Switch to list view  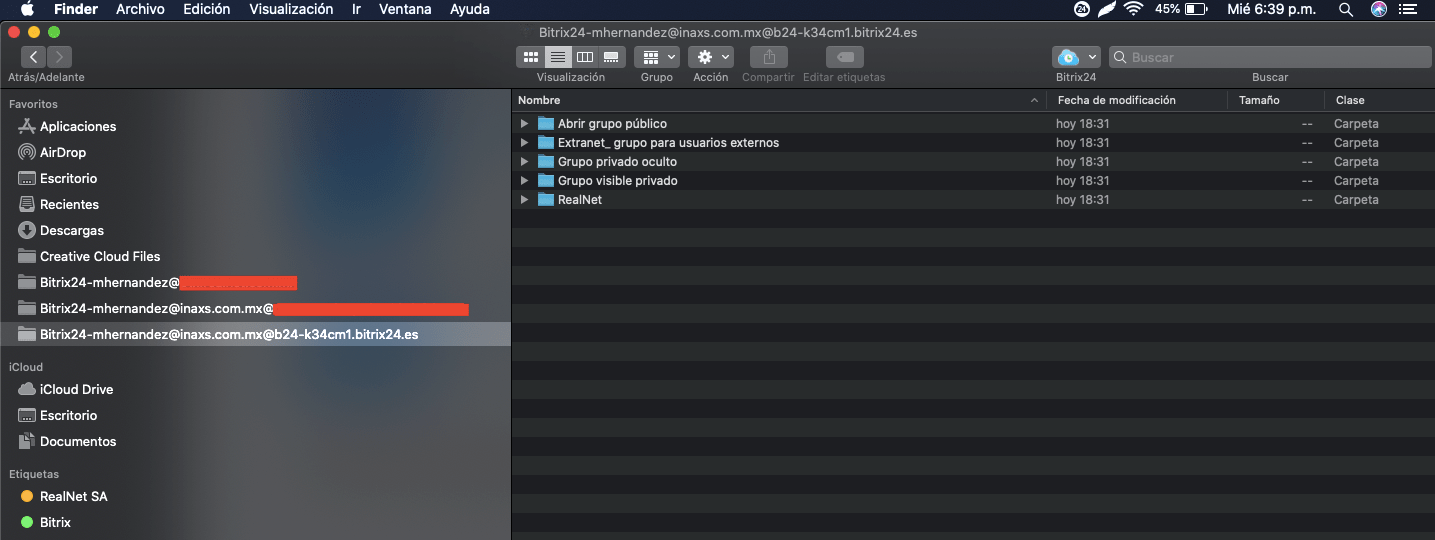[558, 57]
